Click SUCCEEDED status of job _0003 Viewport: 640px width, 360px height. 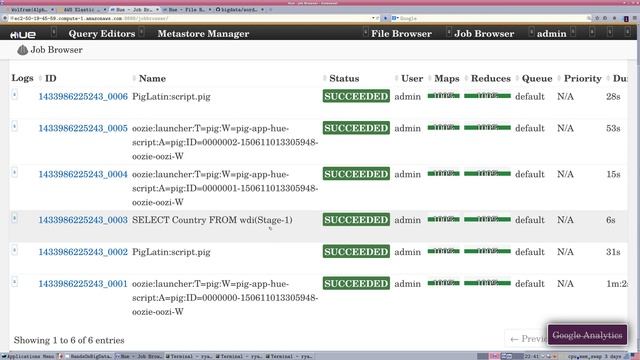pos(356,220)
